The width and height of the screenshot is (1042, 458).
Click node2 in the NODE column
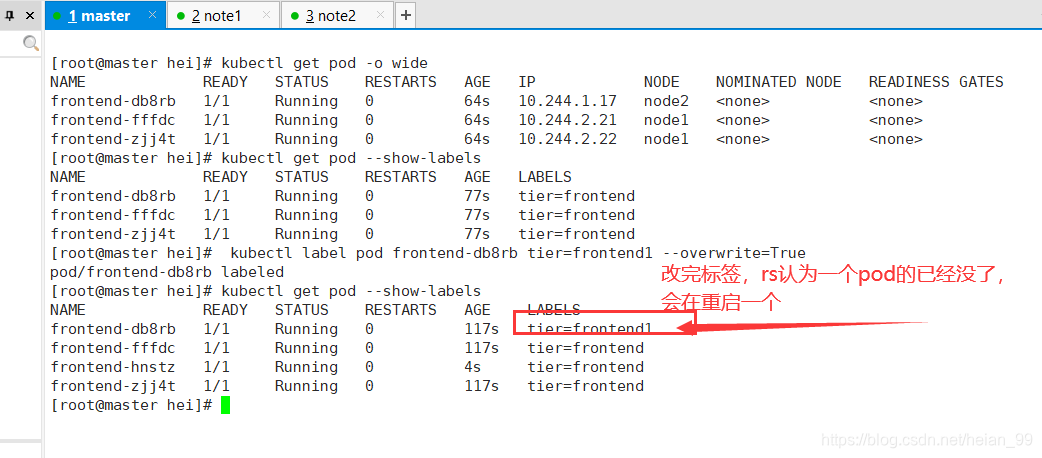[666, 101]
